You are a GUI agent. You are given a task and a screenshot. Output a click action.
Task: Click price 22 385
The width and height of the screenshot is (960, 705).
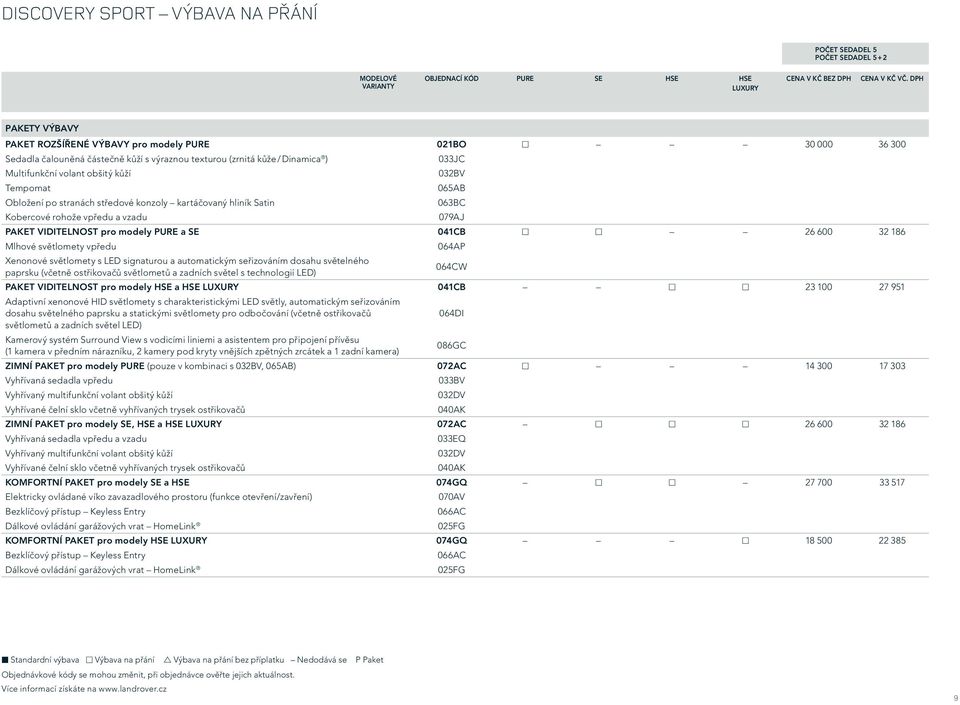tap(891, 540)
